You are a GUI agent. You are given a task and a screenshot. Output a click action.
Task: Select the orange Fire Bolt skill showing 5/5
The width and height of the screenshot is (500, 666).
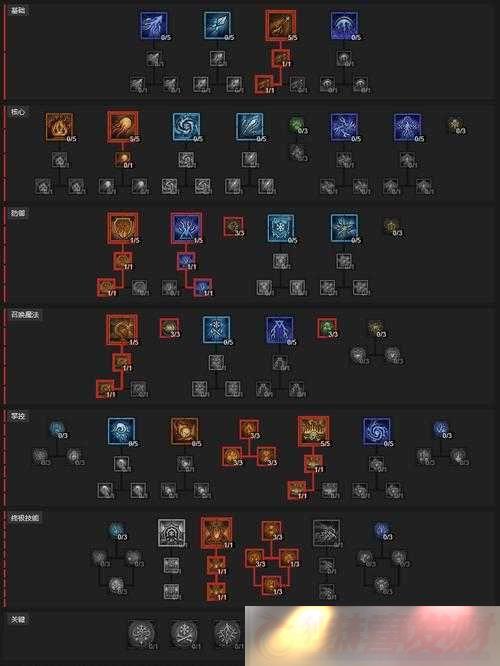[281, 25]
